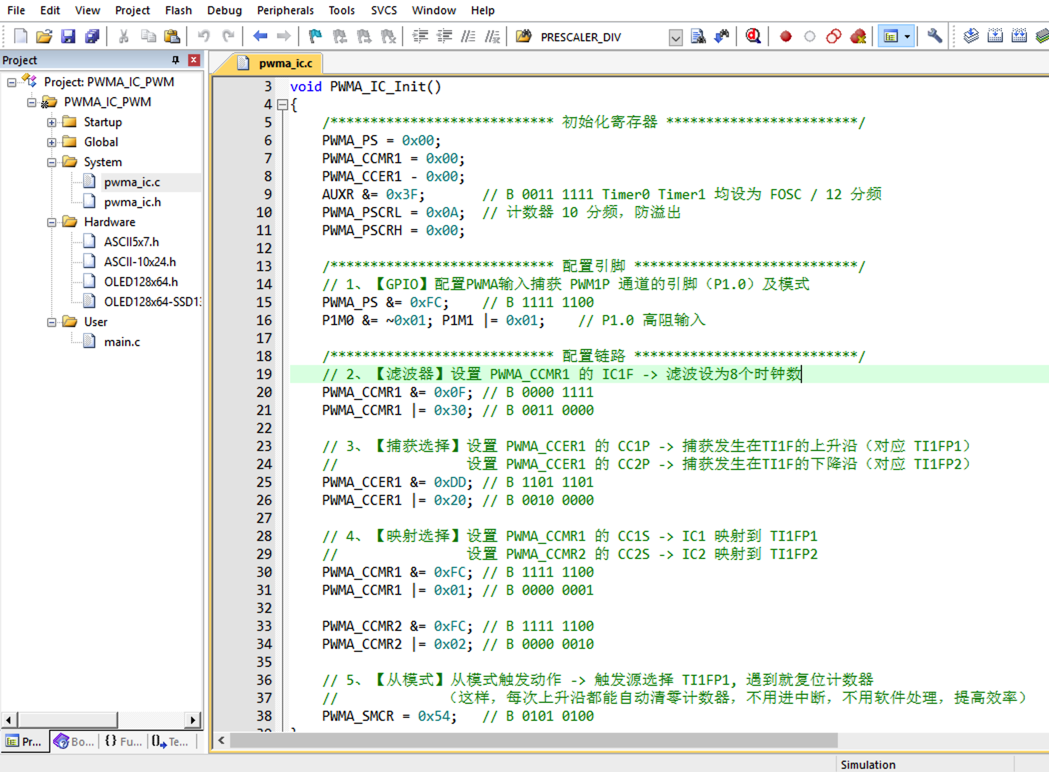Open the Find dialog icon

coord(698,36)
